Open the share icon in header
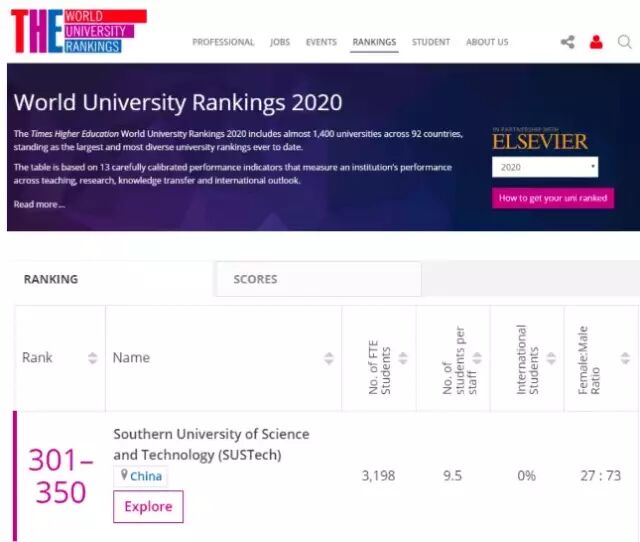This screenshot has width=640, height=542. (567, 42)
